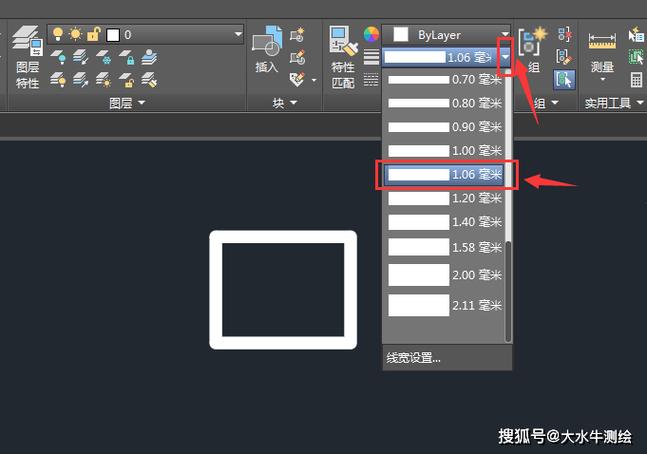647x454 pixels.
Task: Click the lineweight dropdown arrow
Action: pyautogui.click(x=507, y=58)
